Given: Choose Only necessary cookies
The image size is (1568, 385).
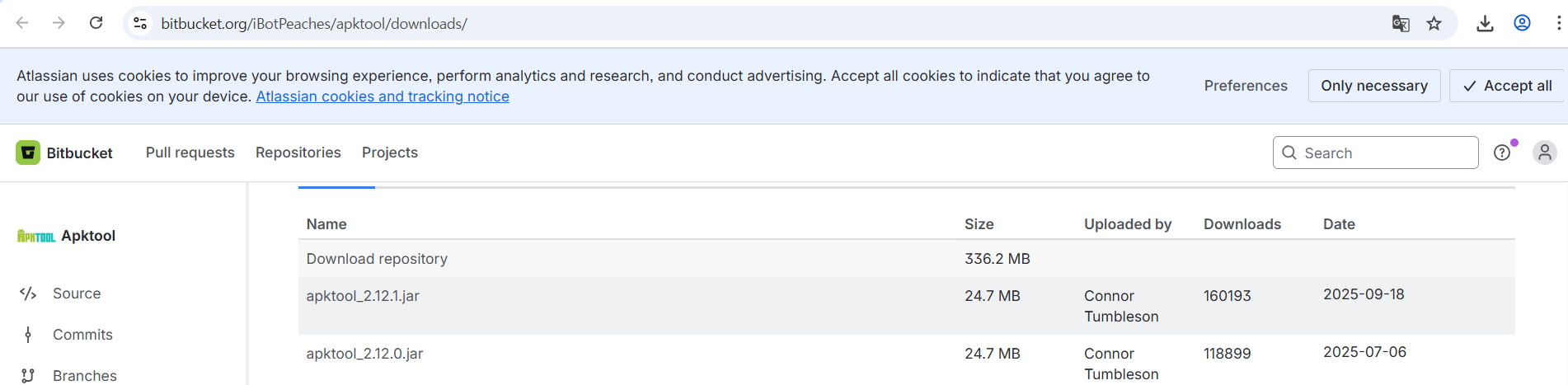Looking at the screenshot, I should 1373,86.
